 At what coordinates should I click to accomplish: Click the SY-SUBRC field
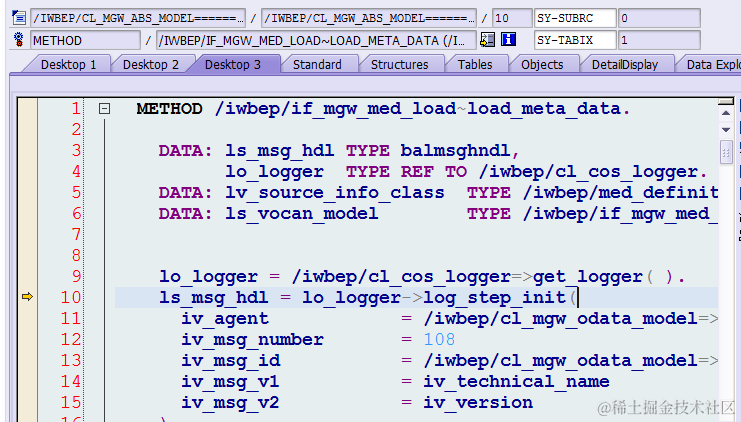[575, 18]
